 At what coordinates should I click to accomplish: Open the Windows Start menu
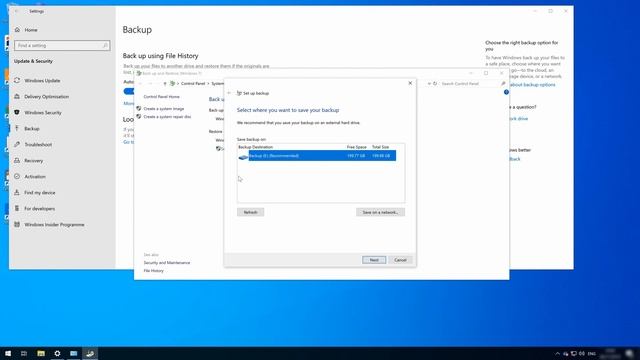8,353
